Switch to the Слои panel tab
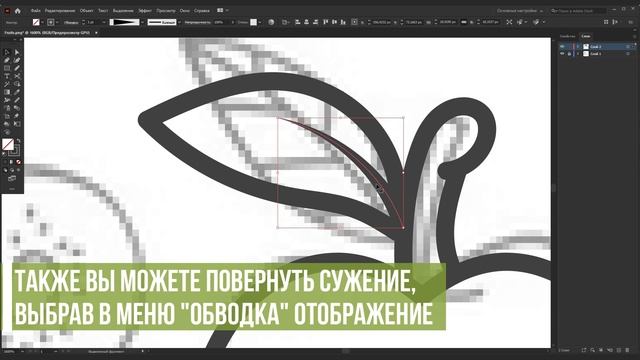640x360 pixels. click(586, 36)
